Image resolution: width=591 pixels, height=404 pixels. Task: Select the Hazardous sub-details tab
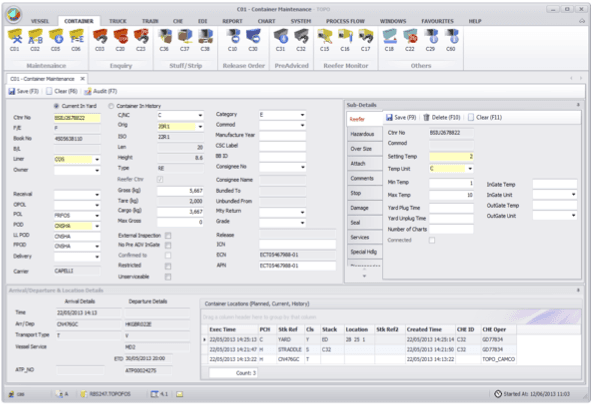(363, 134)
